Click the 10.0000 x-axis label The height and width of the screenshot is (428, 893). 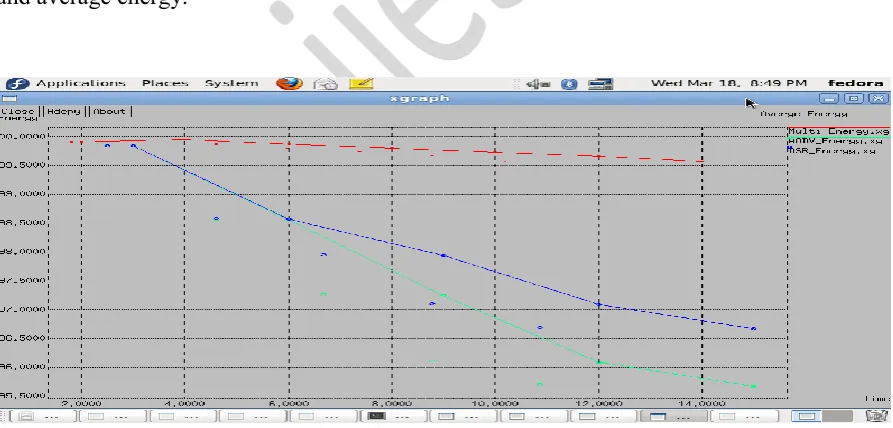(494, 403)
